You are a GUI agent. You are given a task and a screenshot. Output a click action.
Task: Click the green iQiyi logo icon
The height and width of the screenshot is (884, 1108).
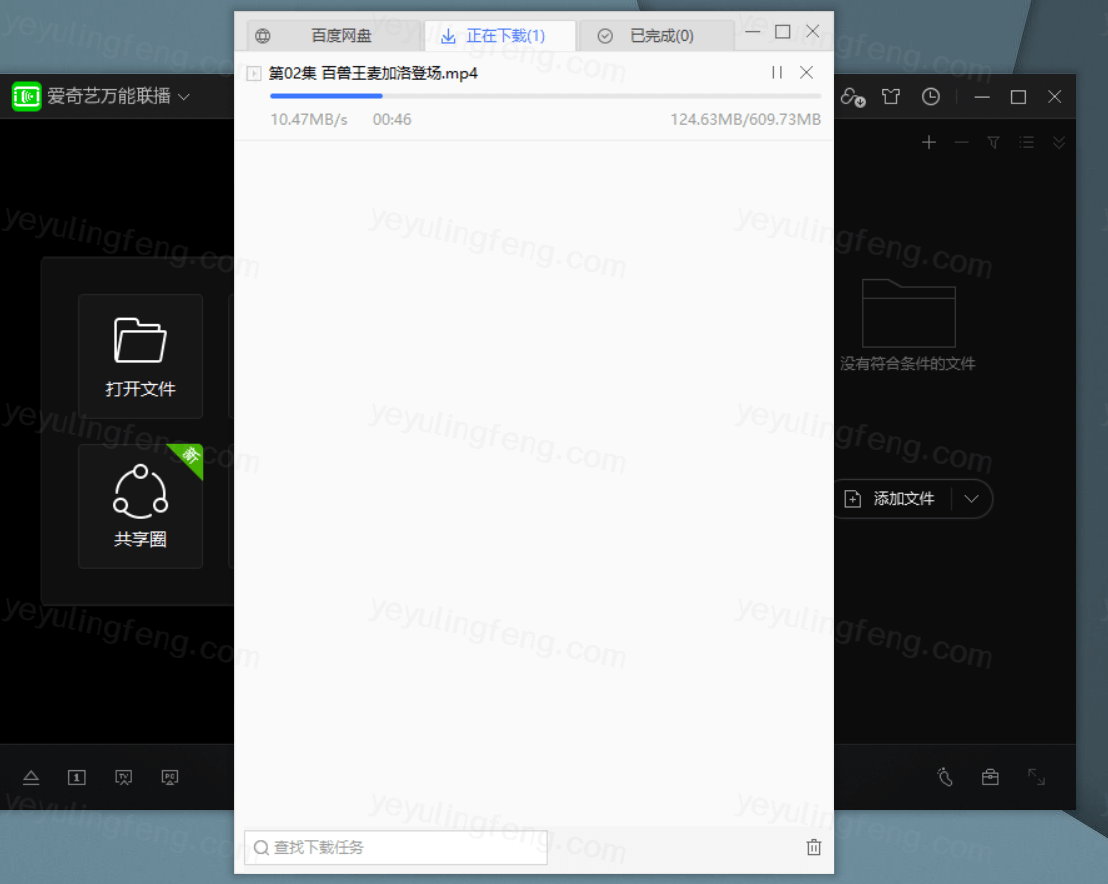(x=27, y=96)
